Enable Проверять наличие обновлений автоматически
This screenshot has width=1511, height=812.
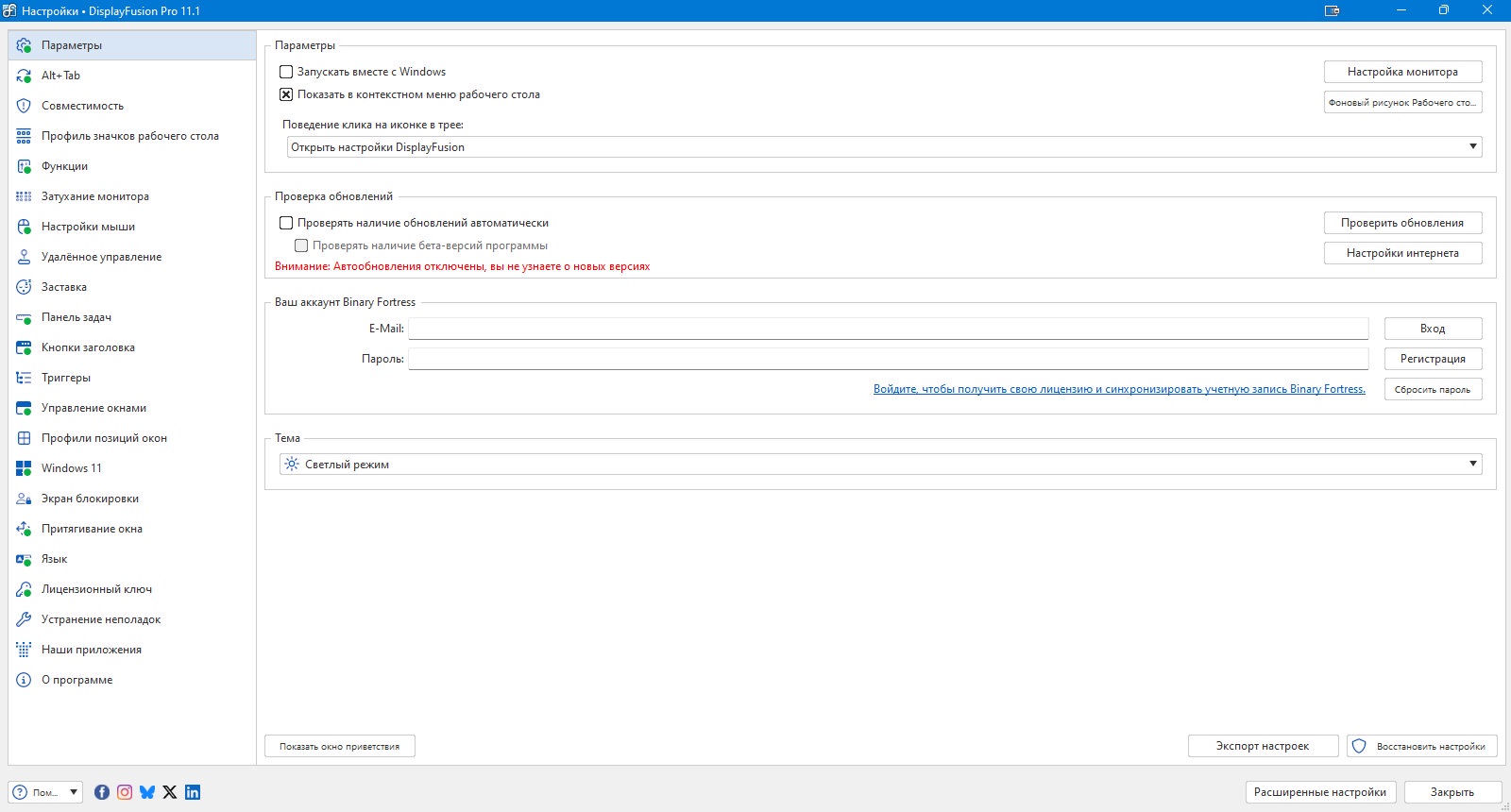(286, 223)
